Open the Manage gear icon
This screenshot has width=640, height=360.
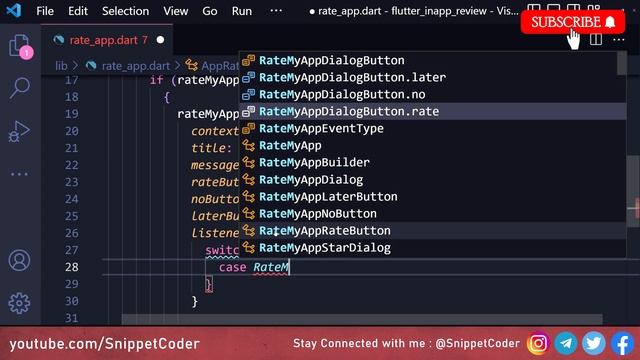[x=19, y=303]
